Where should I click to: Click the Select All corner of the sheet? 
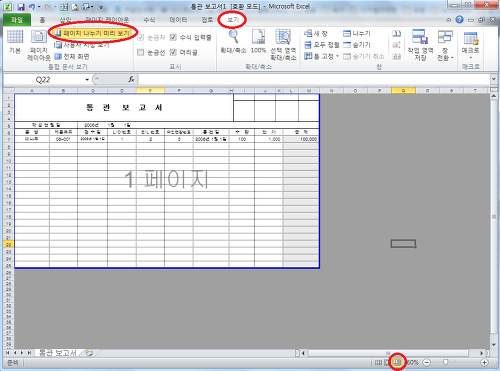tap(9, 90)
